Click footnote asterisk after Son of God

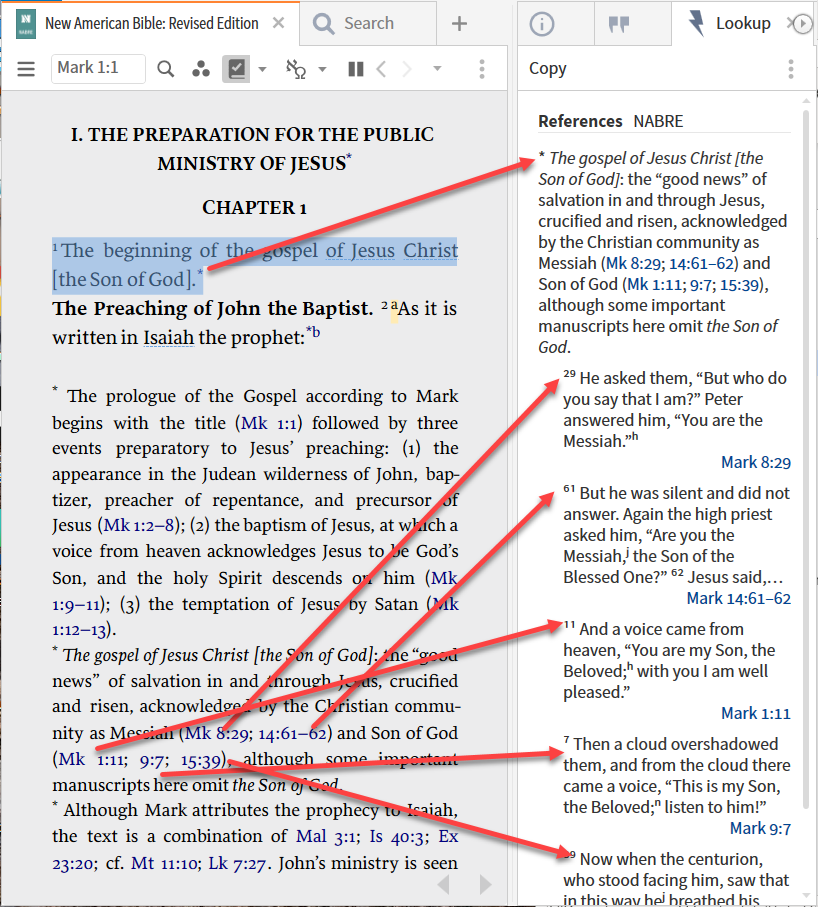coord(200,272)
